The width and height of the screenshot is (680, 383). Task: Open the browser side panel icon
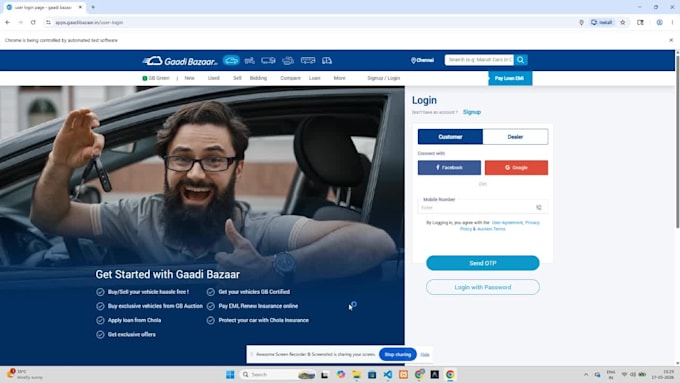640,22
